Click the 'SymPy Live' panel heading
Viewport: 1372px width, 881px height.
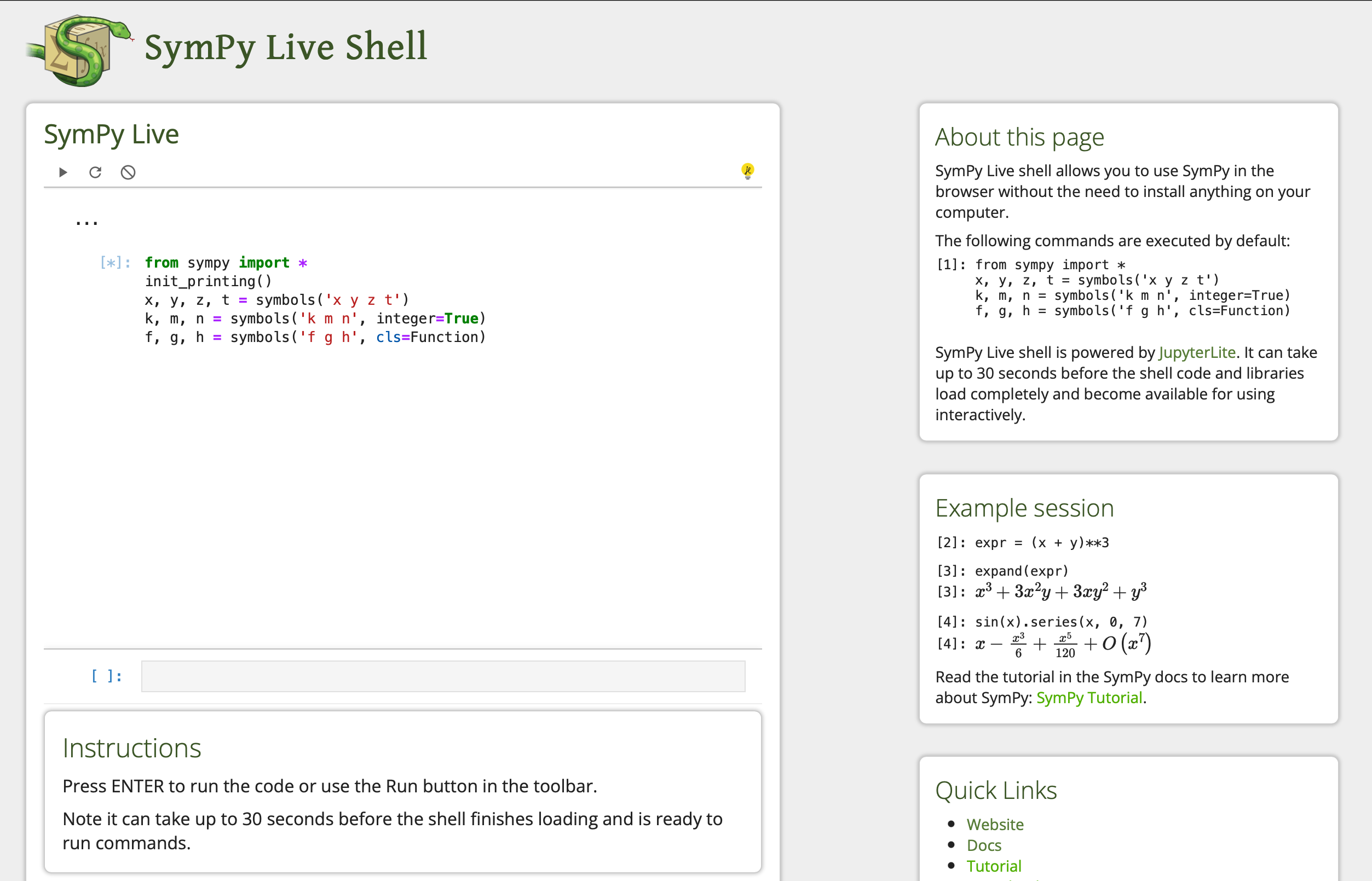click(112, 135)
